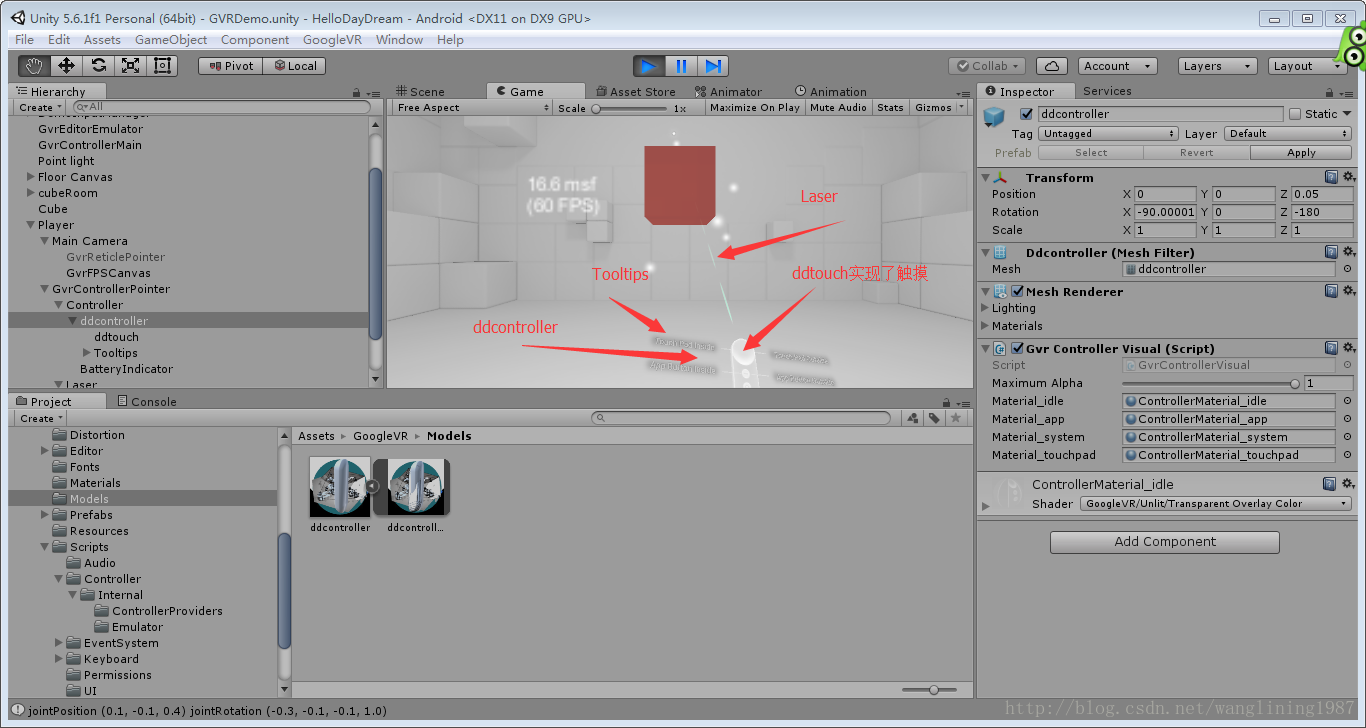Viewport: 1366px width, 728px height.
Task: Select the Hand tool
Action: pyautogui.click(x=35, y=66)
